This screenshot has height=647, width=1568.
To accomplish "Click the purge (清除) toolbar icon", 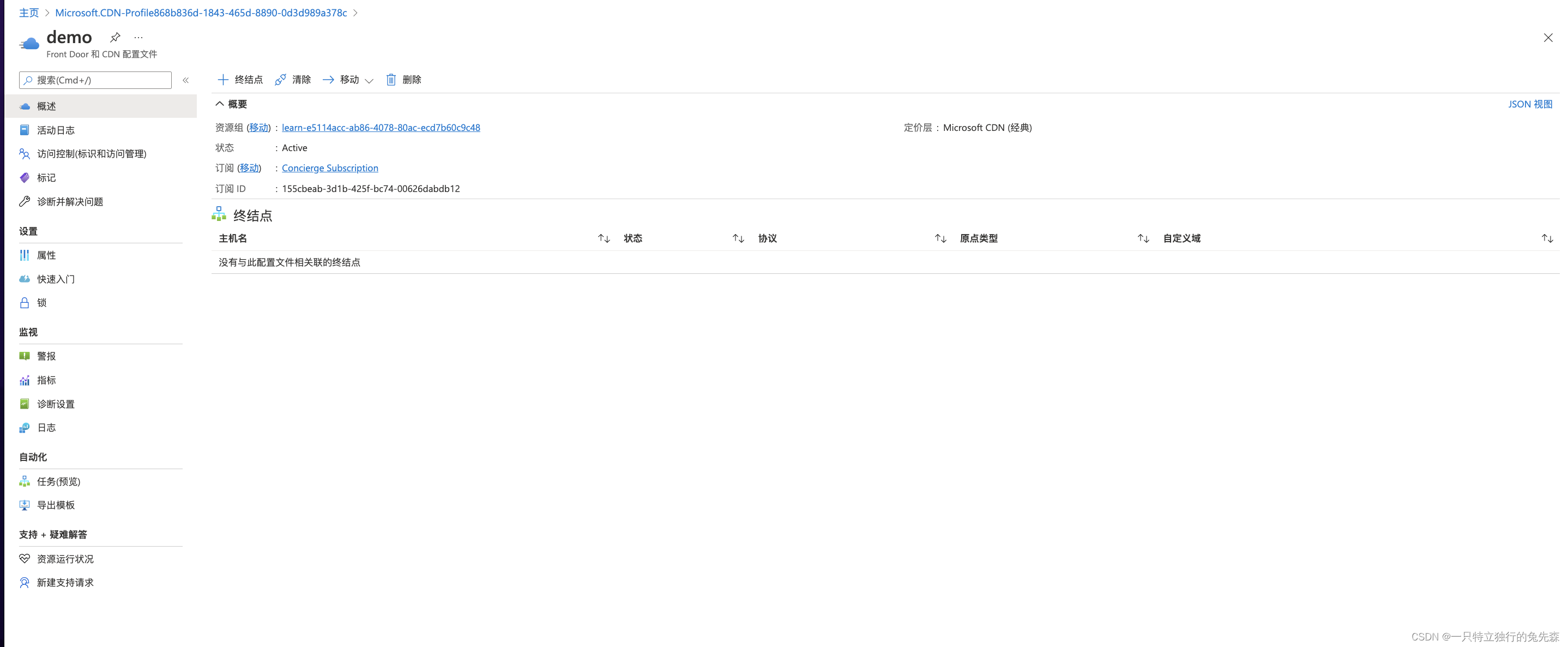I will pyautogui.click(x=281, y=80).
